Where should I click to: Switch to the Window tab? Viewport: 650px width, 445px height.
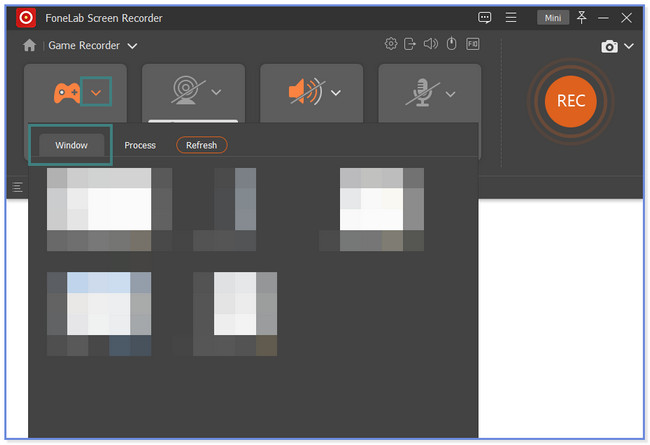[x=71, y=145]
